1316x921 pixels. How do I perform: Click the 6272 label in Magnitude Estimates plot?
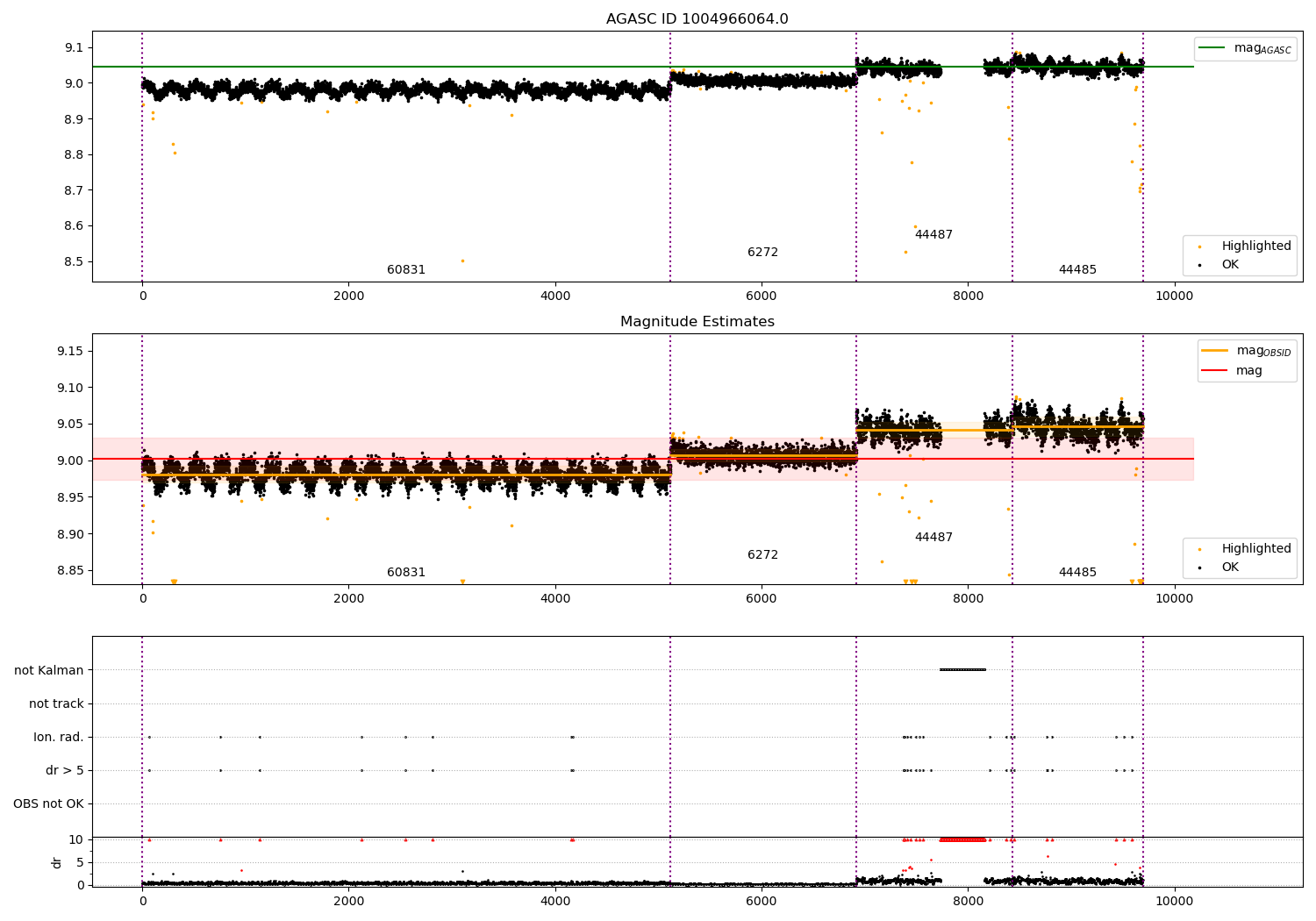coord(762,555)
